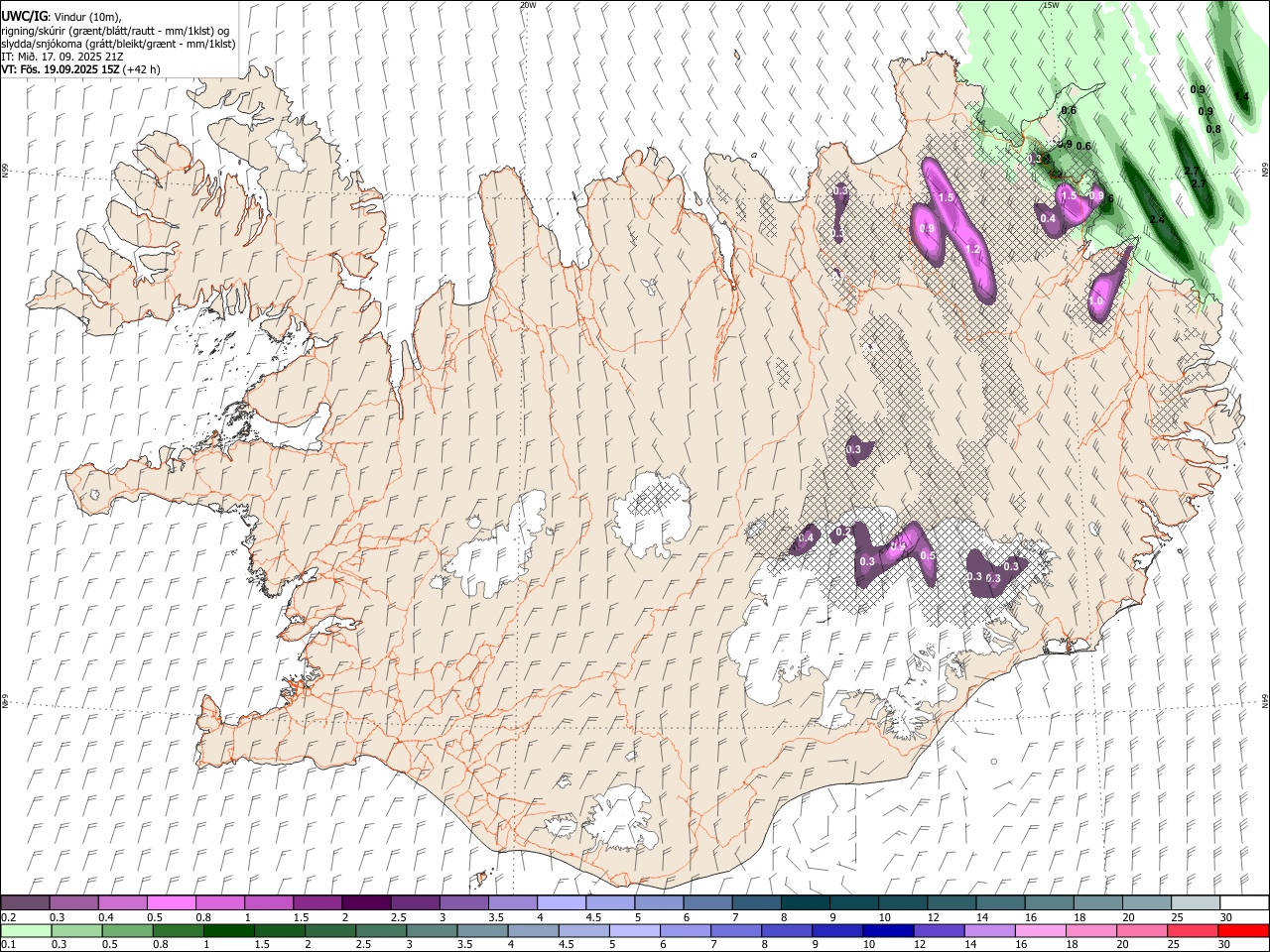Click the dark purple snow swatch at 2

[366, 902]
